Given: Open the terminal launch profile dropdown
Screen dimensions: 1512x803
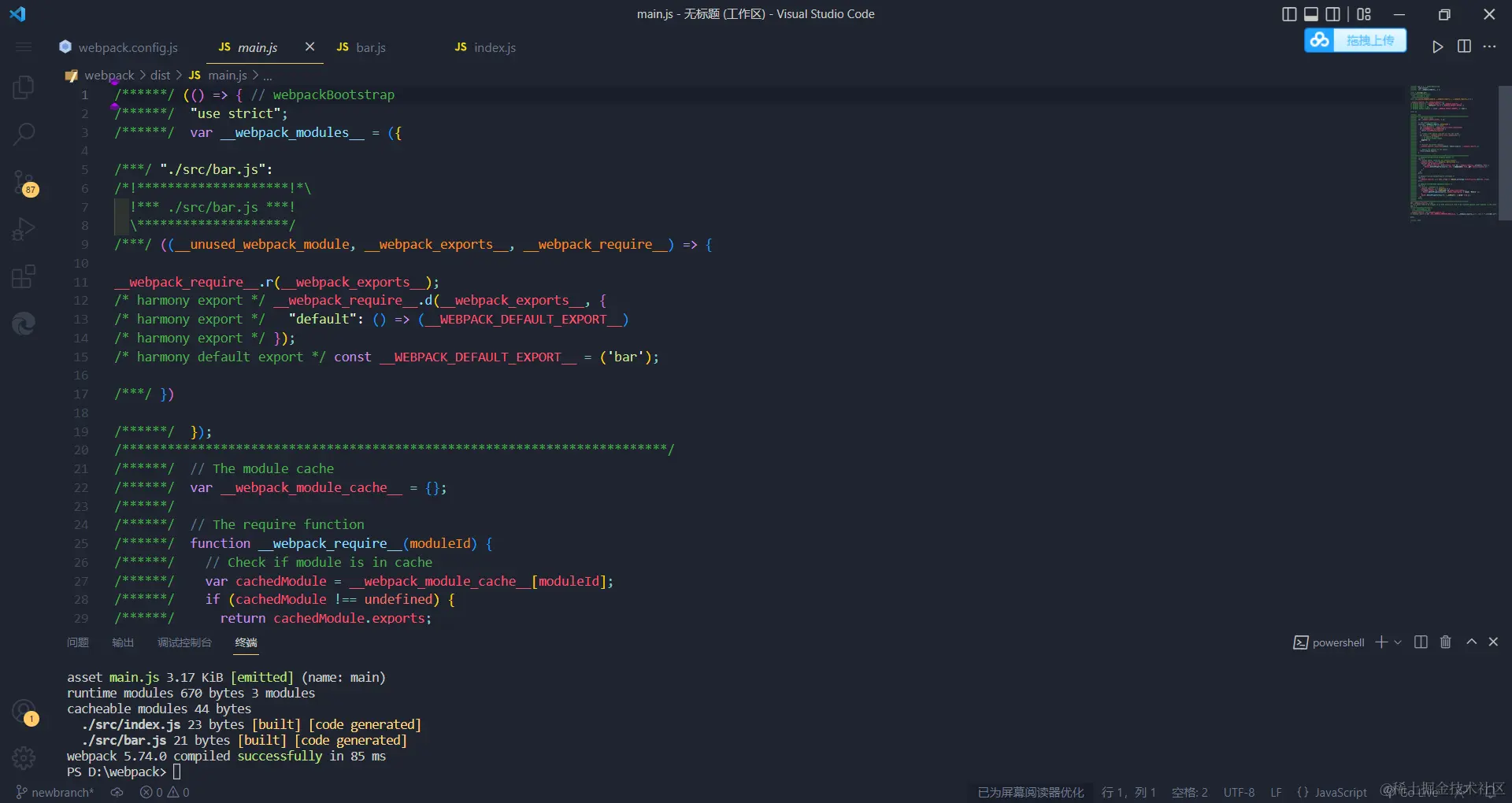Looking at the screenshot, I should click(1398, 642).
